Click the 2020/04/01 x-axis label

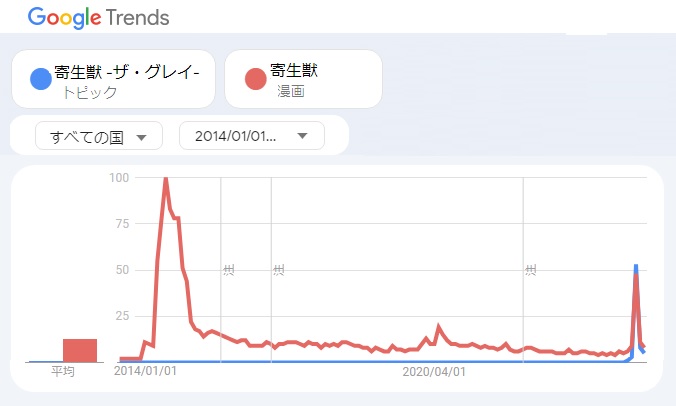pyautogui.click(x=434, y=372)
